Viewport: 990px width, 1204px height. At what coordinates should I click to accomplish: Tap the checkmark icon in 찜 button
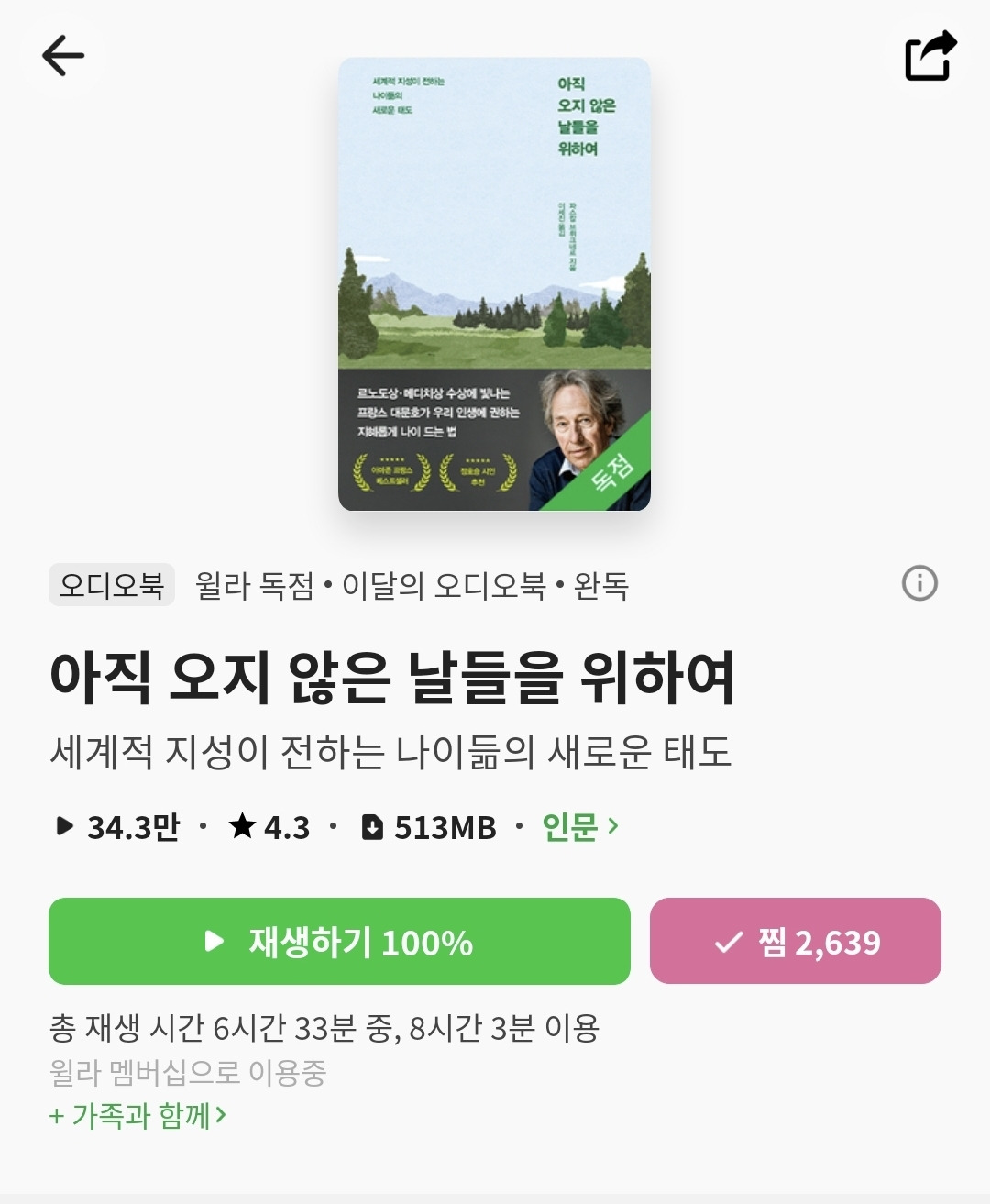729,943
